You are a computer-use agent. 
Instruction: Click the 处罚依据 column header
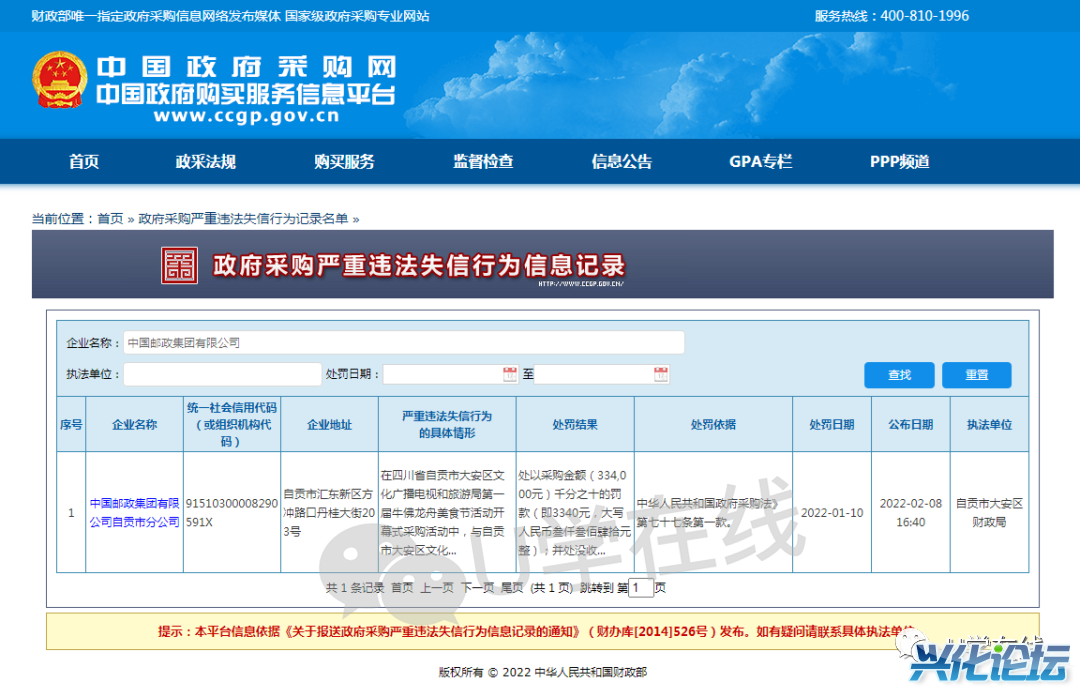(x=714, y=424)
